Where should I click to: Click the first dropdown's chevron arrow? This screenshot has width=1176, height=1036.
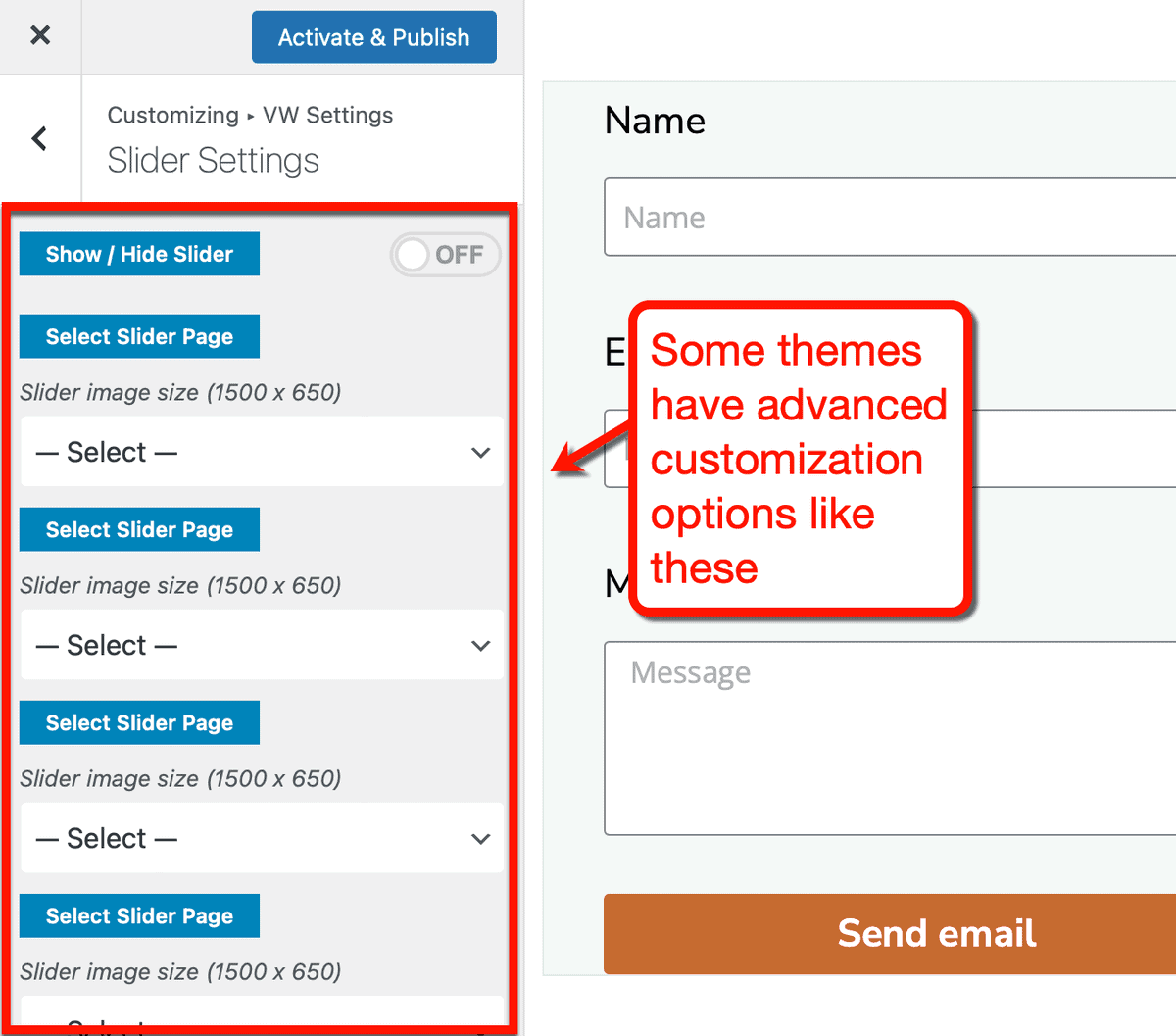[480, 452]
